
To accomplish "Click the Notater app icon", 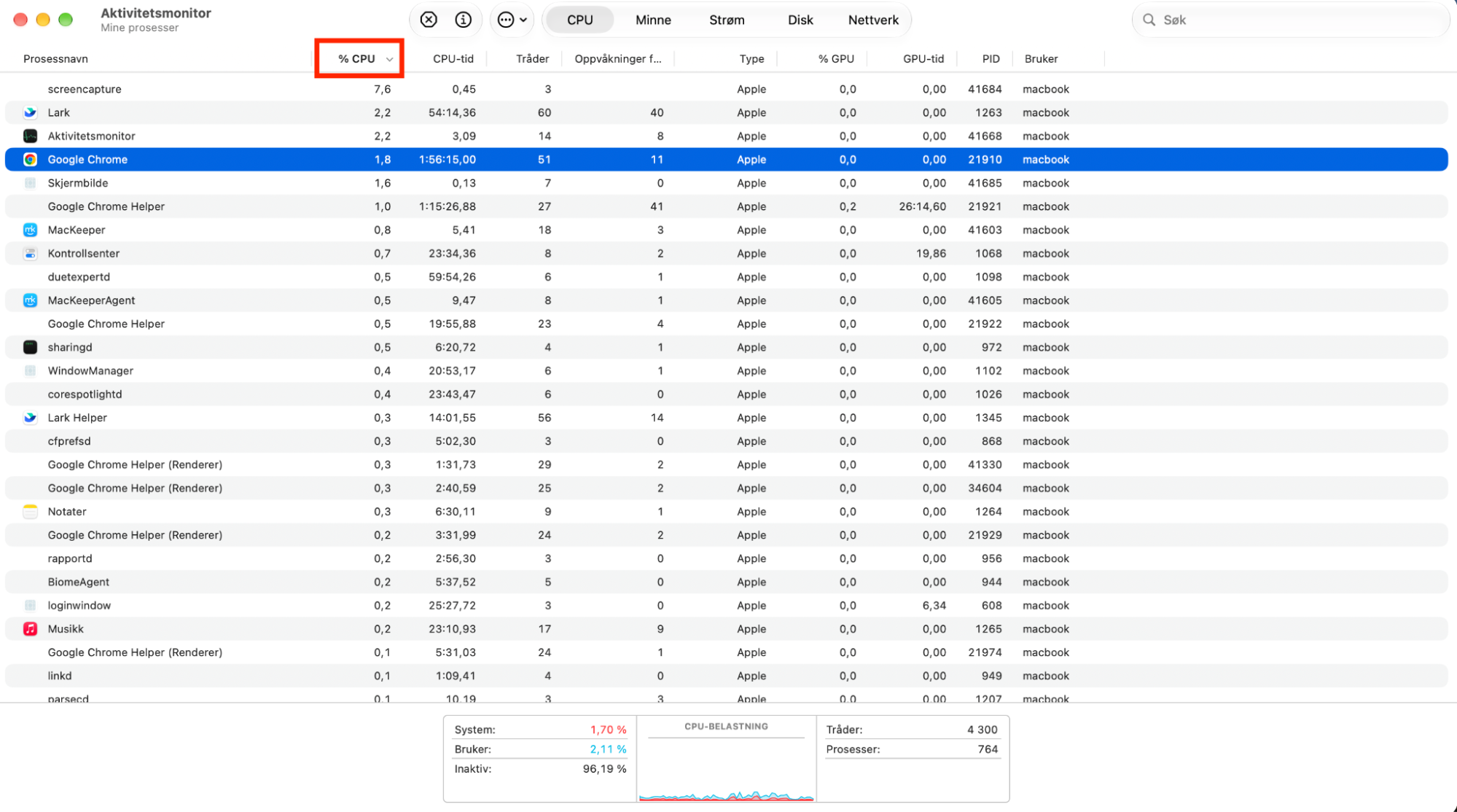I will [30, 512].
